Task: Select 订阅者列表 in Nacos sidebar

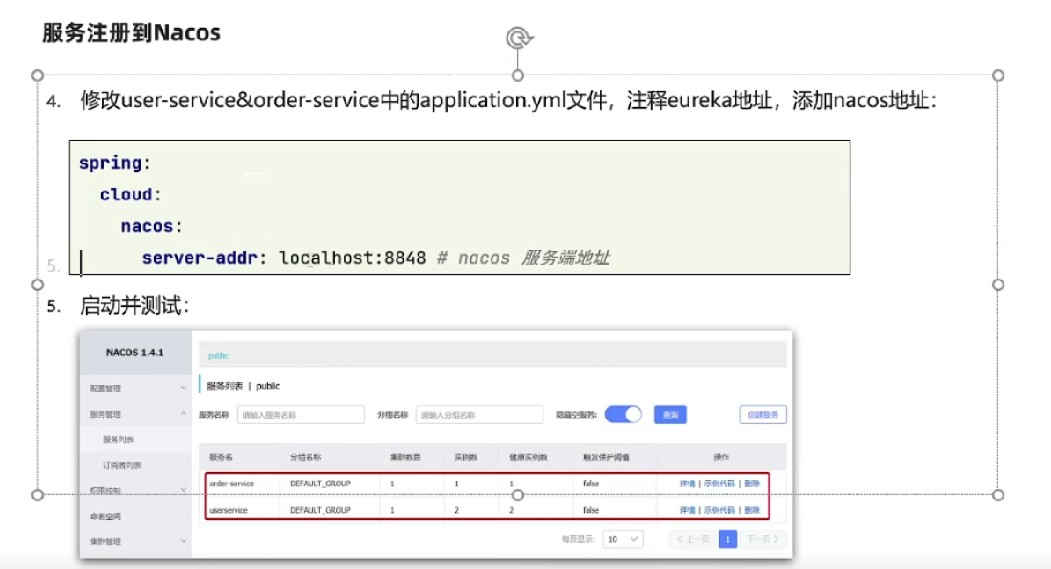Action: click(x=122, y=465)
